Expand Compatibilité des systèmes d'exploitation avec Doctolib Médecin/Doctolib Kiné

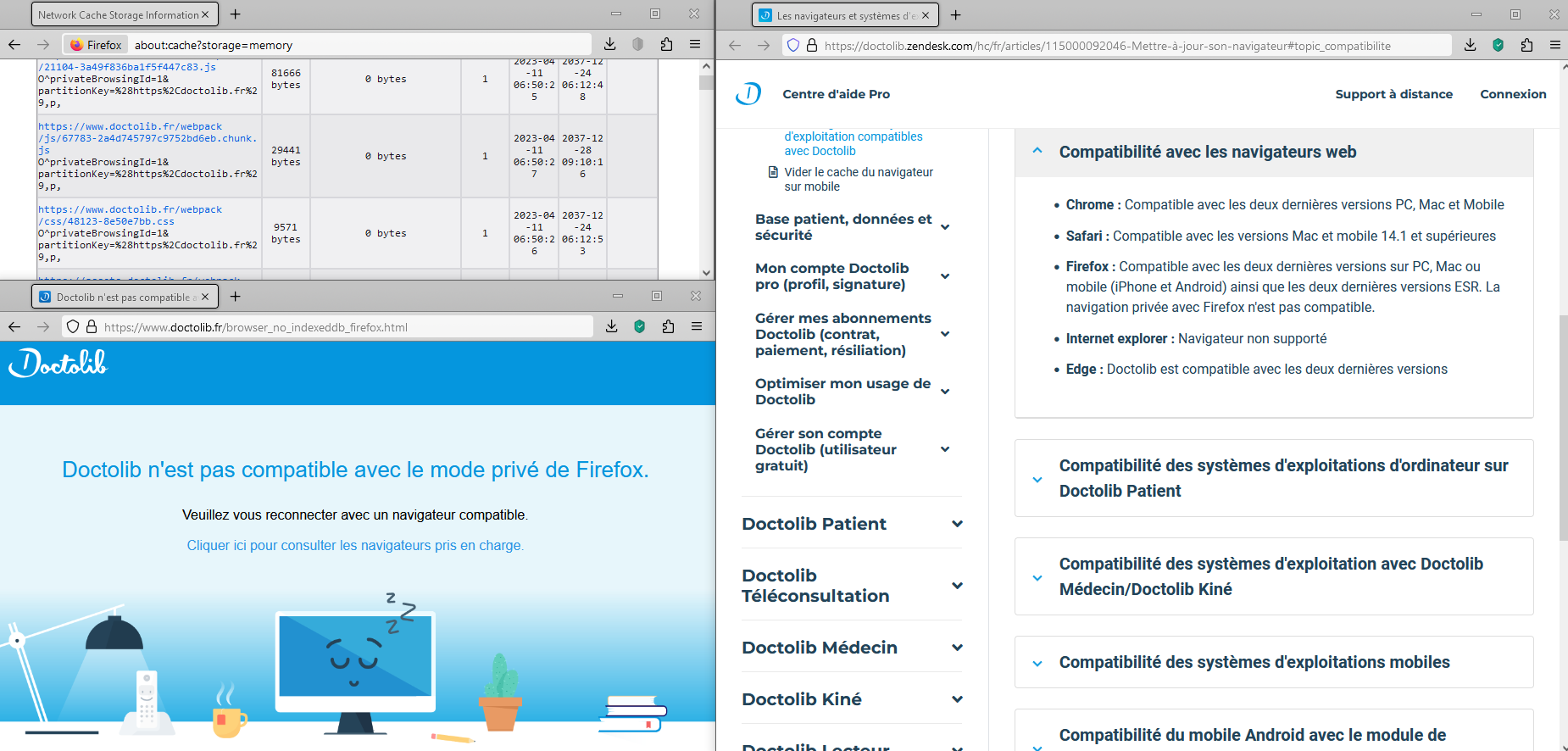tap(1274, 576)
